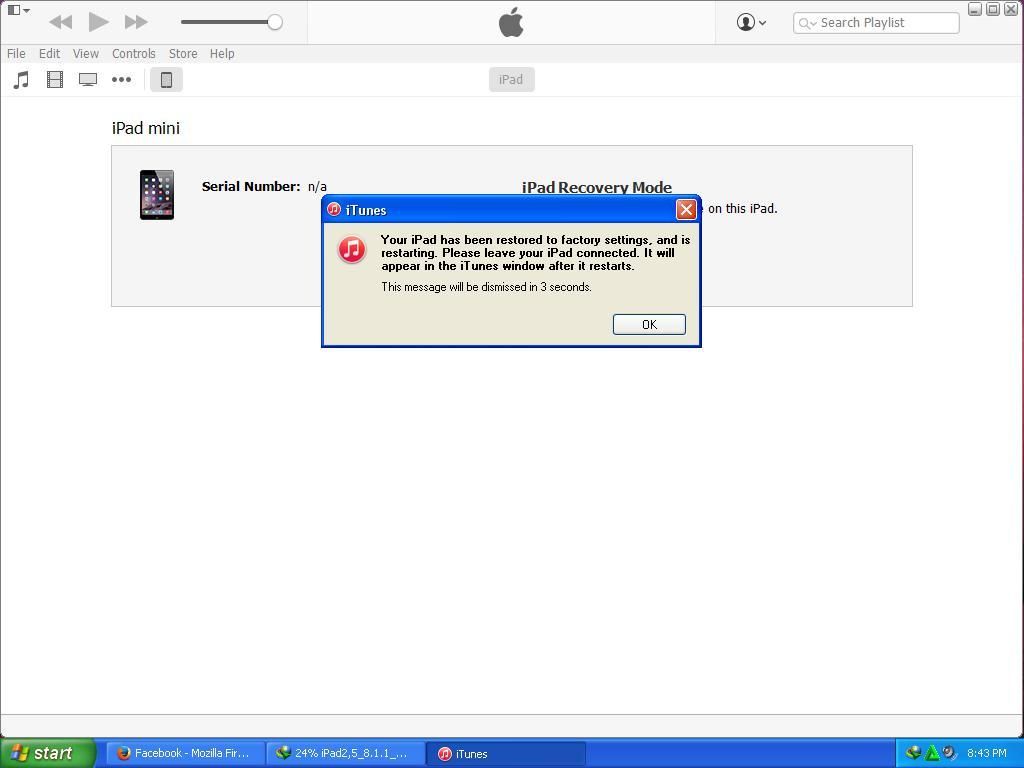The height and width of the screenshot is (768, 1024).
Task: Open the more media types ellipsis
Action: [121, 80]
